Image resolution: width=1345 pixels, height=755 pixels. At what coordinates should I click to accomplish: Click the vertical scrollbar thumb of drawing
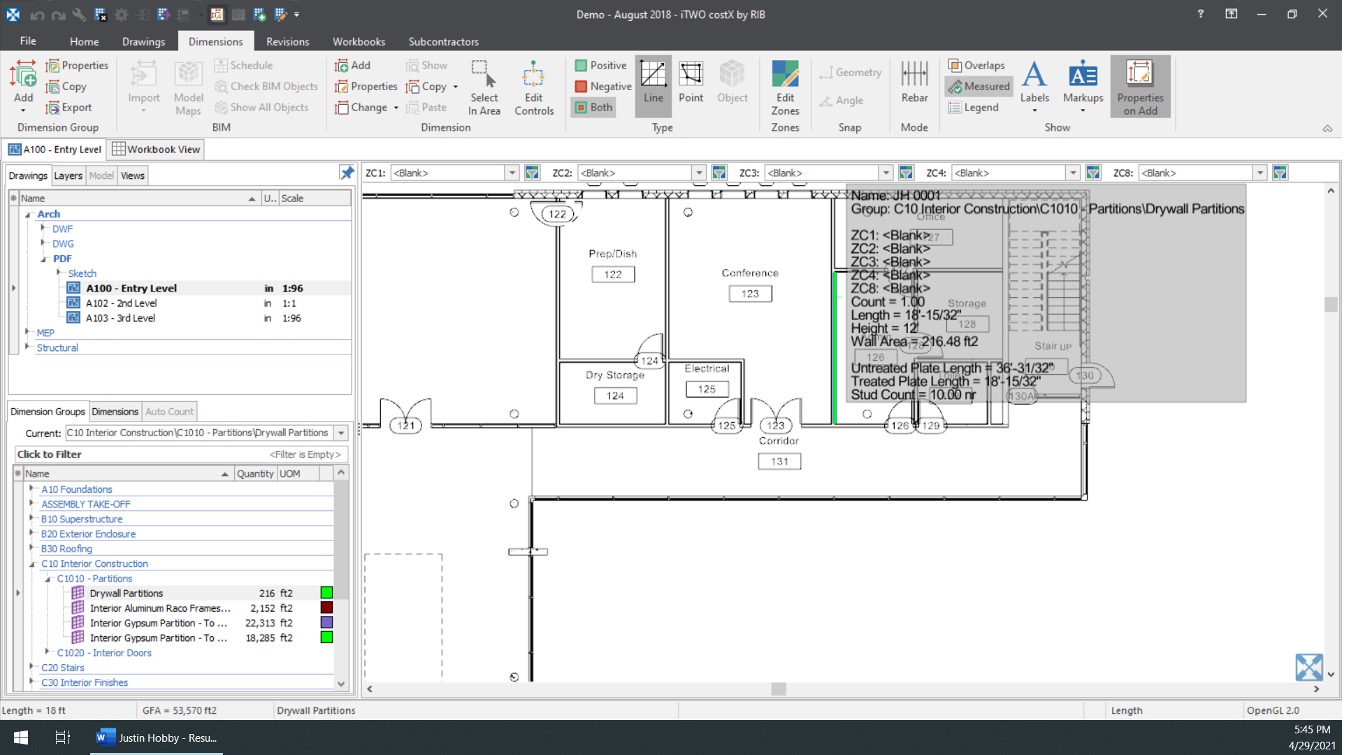point(1330,305)
